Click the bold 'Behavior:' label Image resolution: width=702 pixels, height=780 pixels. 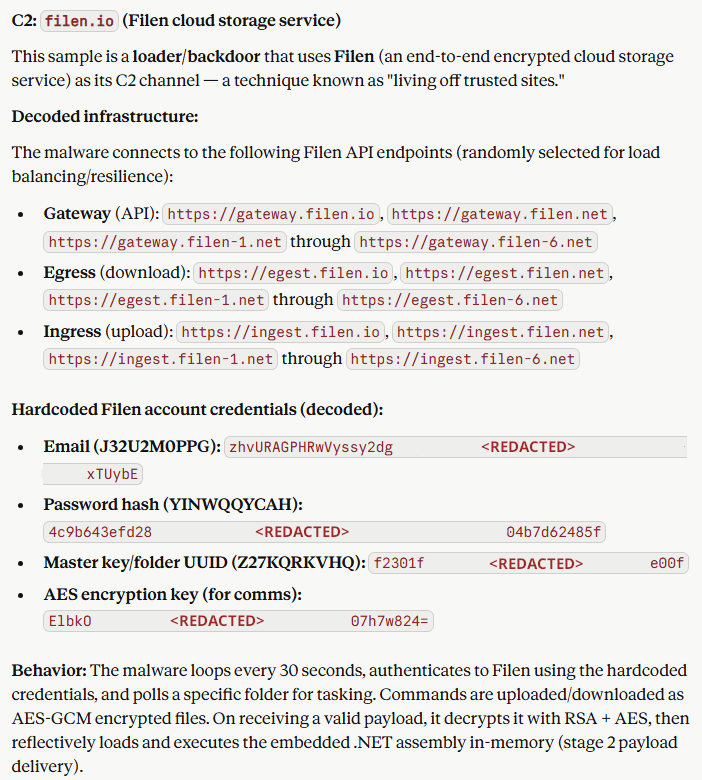[x=49, y=670]
